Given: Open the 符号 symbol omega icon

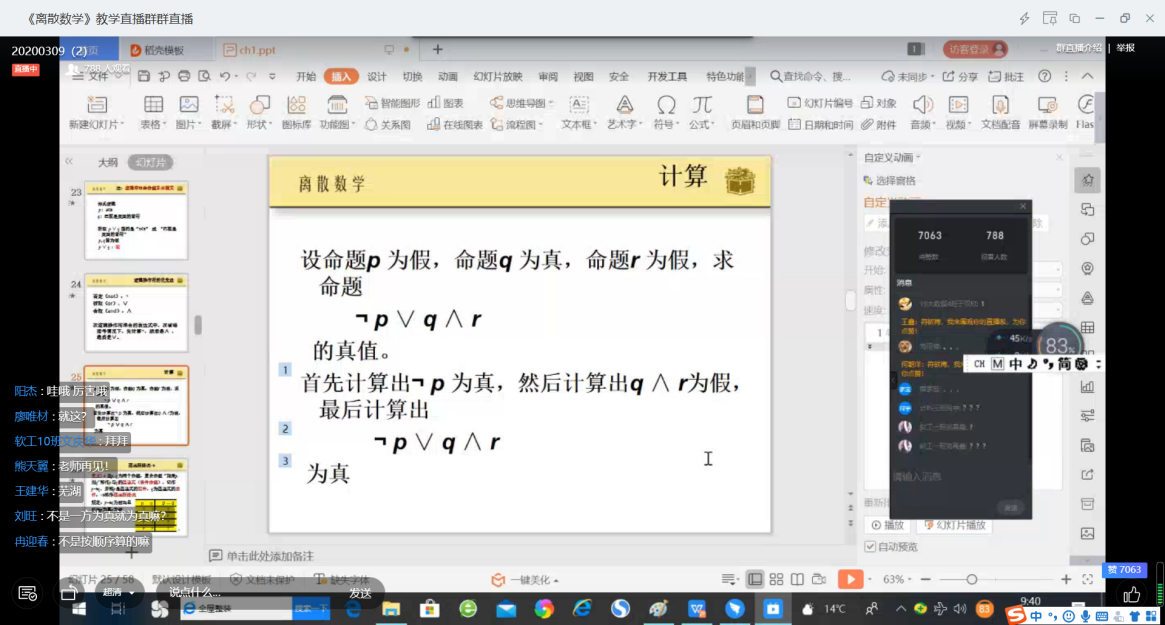Looking at the screenshot, I should tap(665, 105).
